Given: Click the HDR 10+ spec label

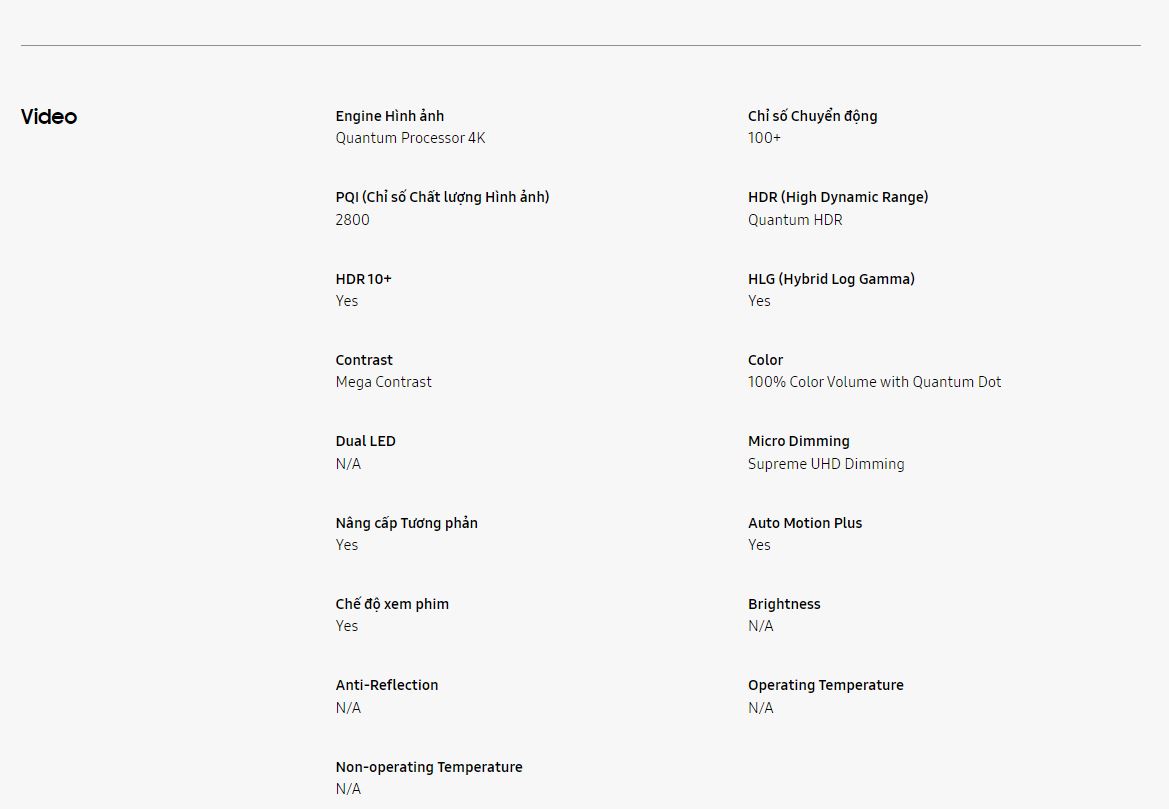Looking at the screenshot, I should point(364,279).
